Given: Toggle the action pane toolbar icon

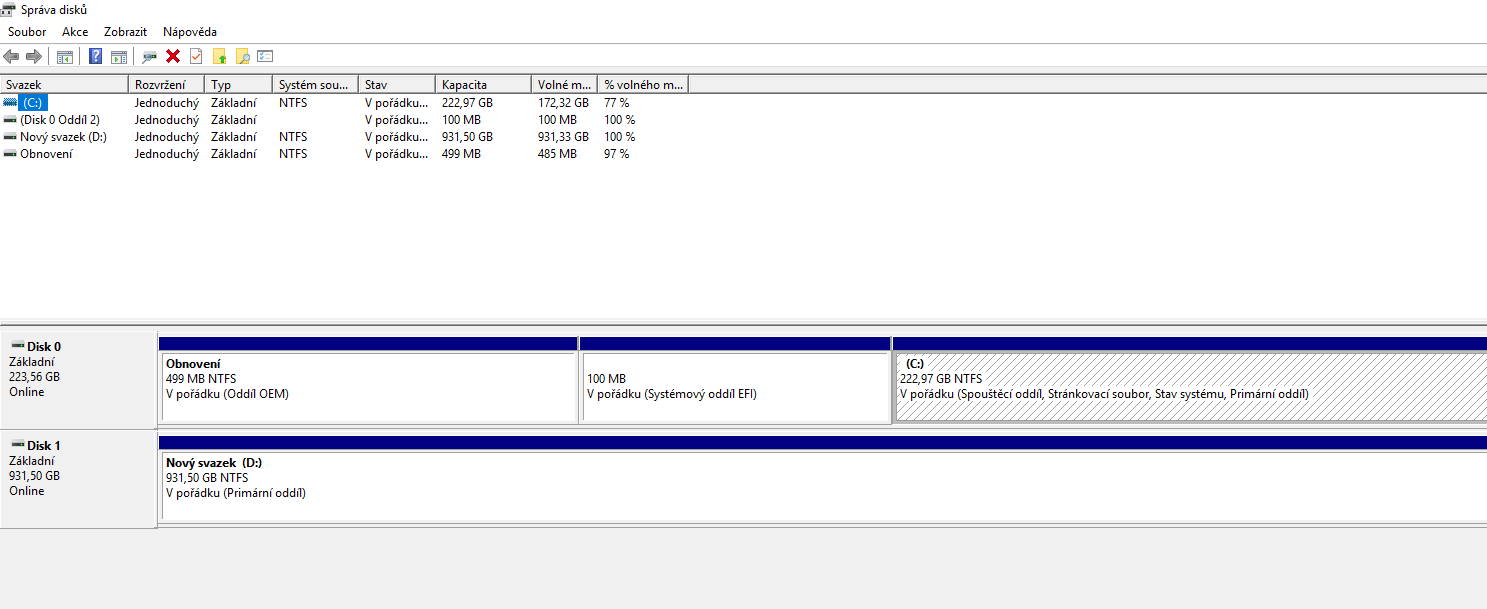Looking at the screenshot, I should tap(119, 57).
